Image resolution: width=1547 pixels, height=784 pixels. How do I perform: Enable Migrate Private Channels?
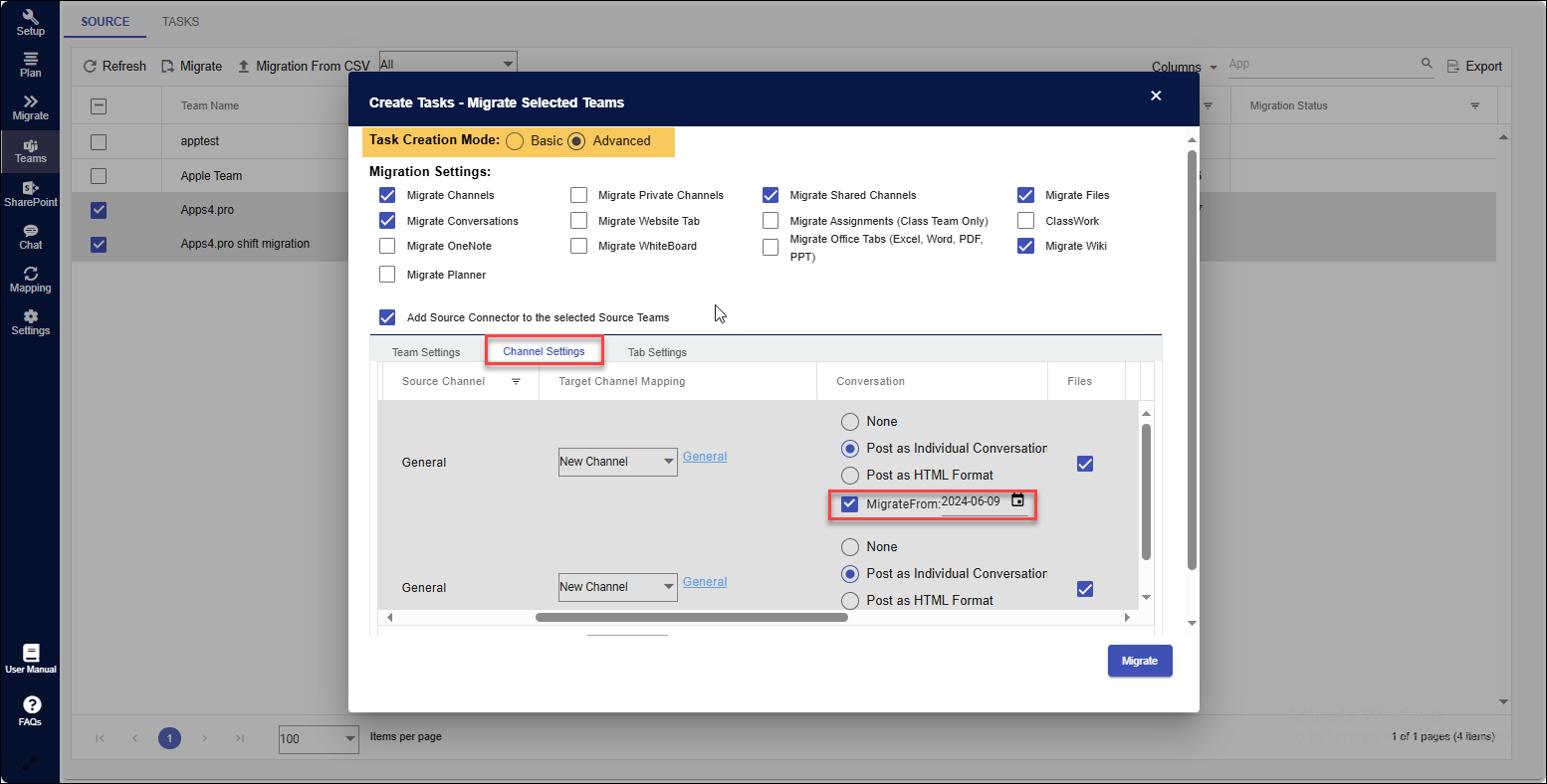578,195
